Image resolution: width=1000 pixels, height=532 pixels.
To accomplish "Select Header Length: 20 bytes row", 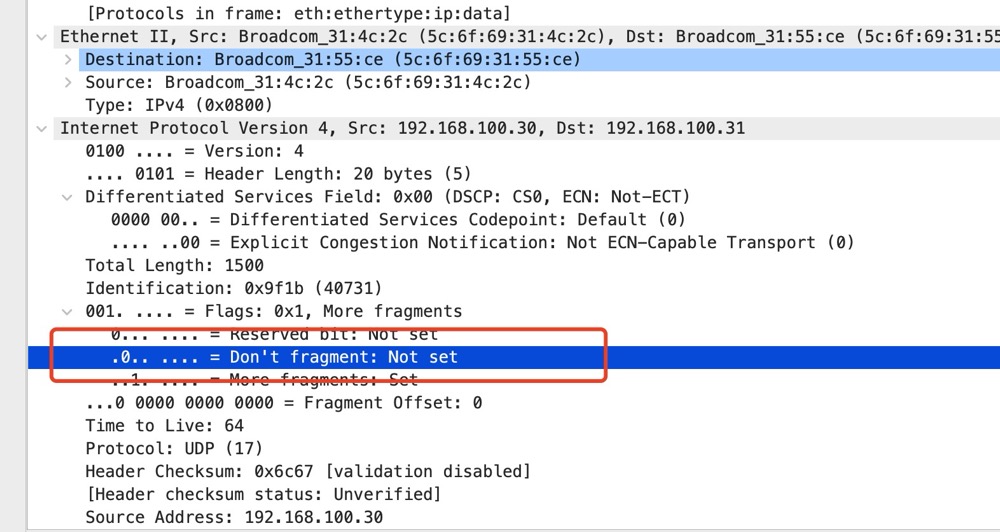I will (x=278, y=175).
